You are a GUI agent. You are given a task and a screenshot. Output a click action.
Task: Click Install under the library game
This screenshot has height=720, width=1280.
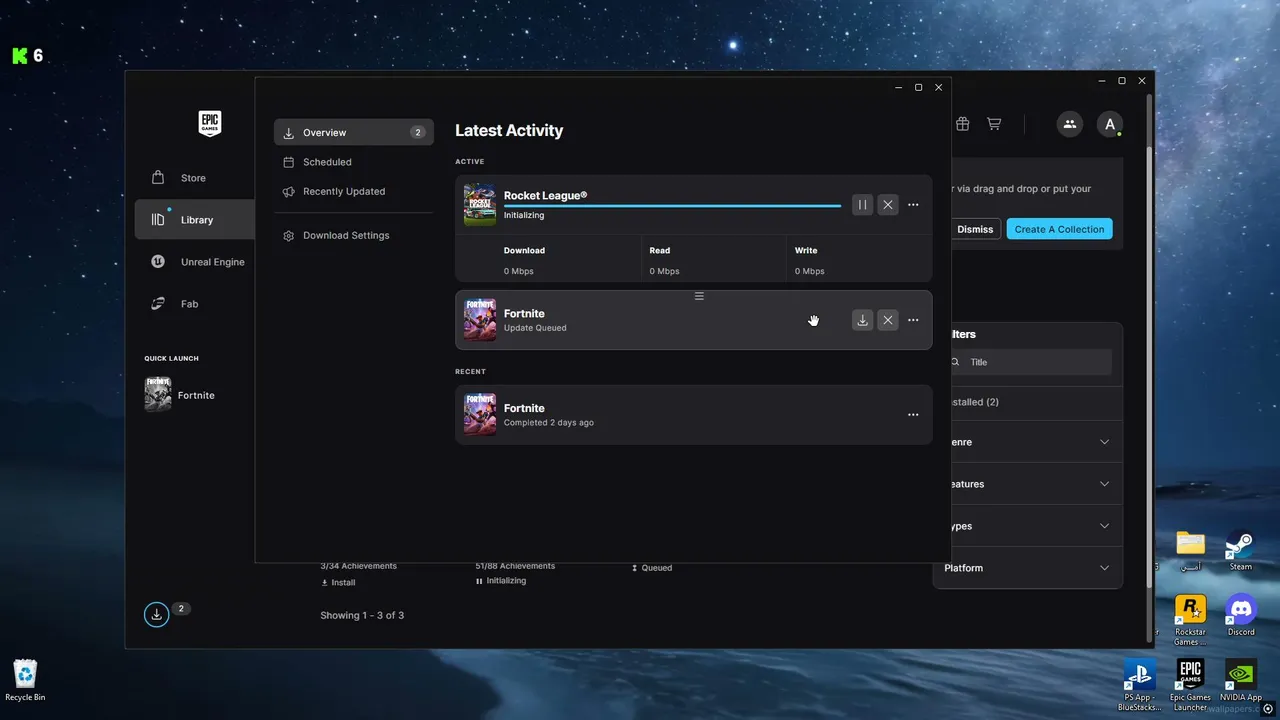tap(338, 582)
